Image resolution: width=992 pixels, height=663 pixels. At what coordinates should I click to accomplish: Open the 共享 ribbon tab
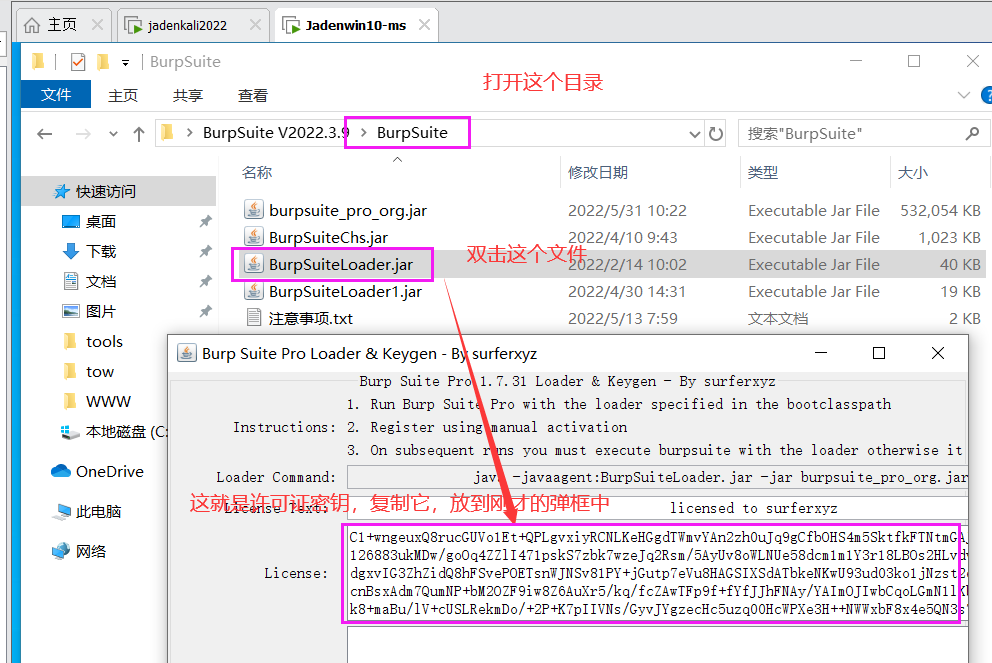tap(188, 96)
